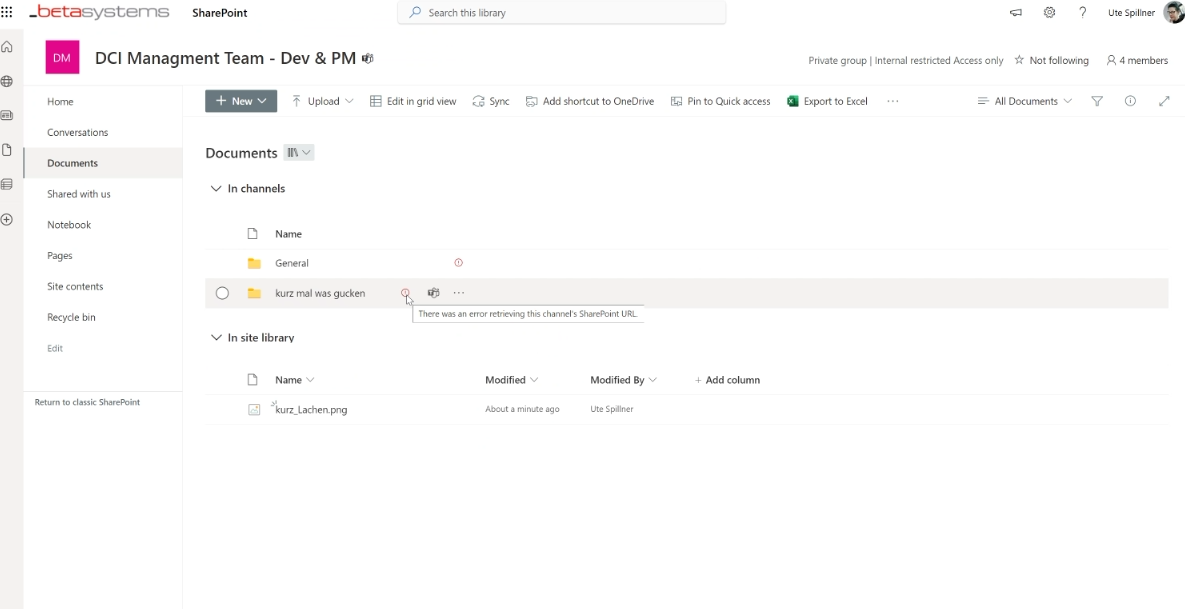Image resolution: width=1185 pixels, height=609 pixels.
Task: Click the error icon on General folder
Action: point(458,262)
